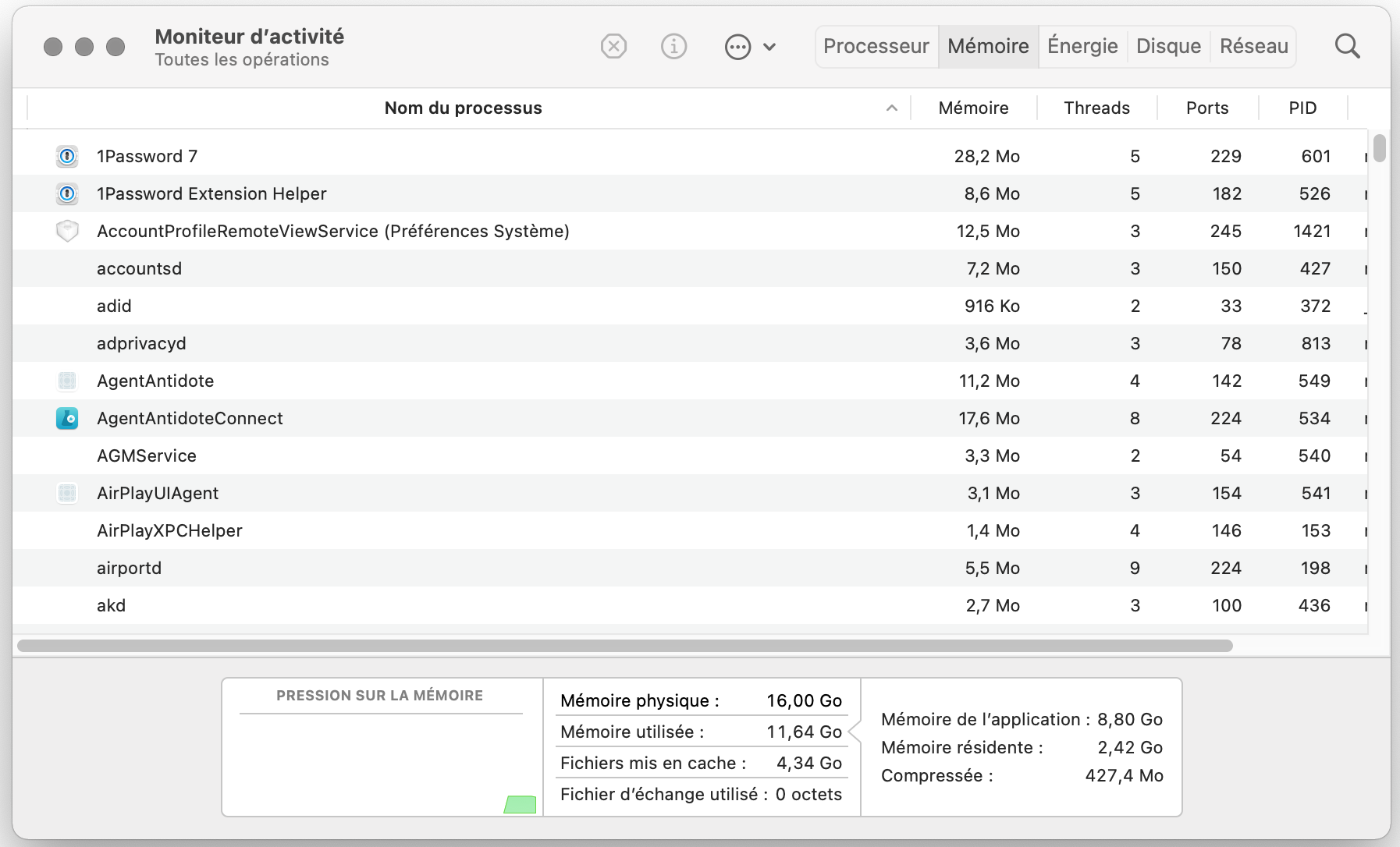Image resolution: width=1400 pixels, height=847 pixels.
Task: Click the PRESSION SUR LA MÉMOIRE heading
Action: [379, 696]
